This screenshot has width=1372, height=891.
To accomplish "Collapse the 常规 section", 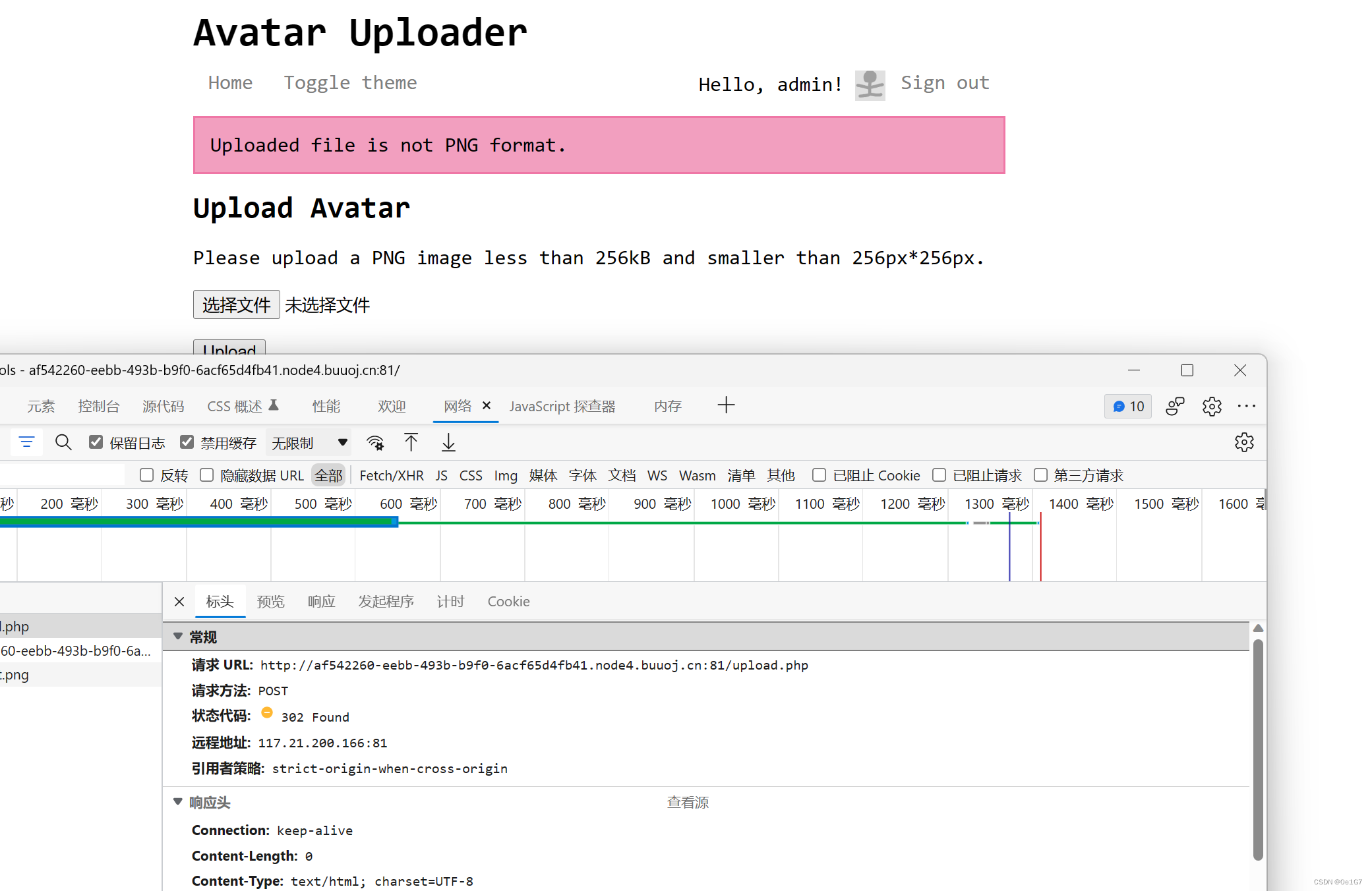I will (178, 636).
